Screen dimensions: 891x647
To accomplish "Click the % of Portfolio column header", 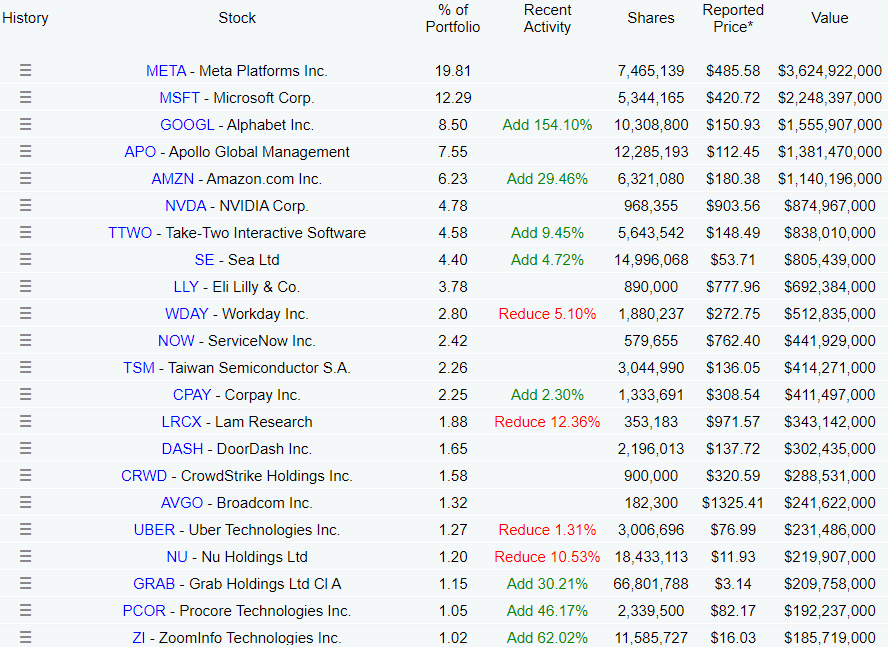I will click(453, 18).
